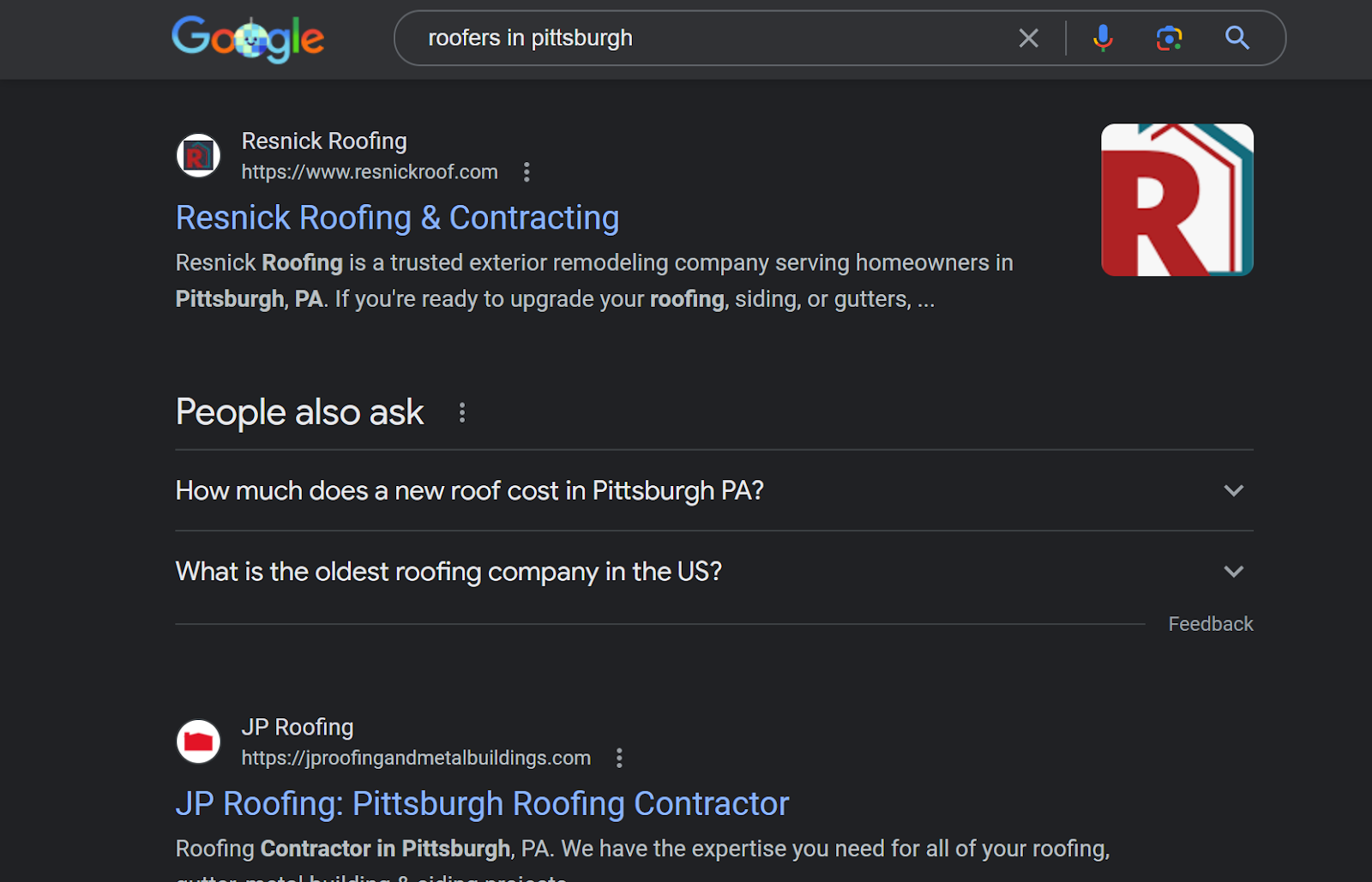Click the Resnick Roofing logo thumbnail
Viewport: 1372px width, 882px height.
1176,200
